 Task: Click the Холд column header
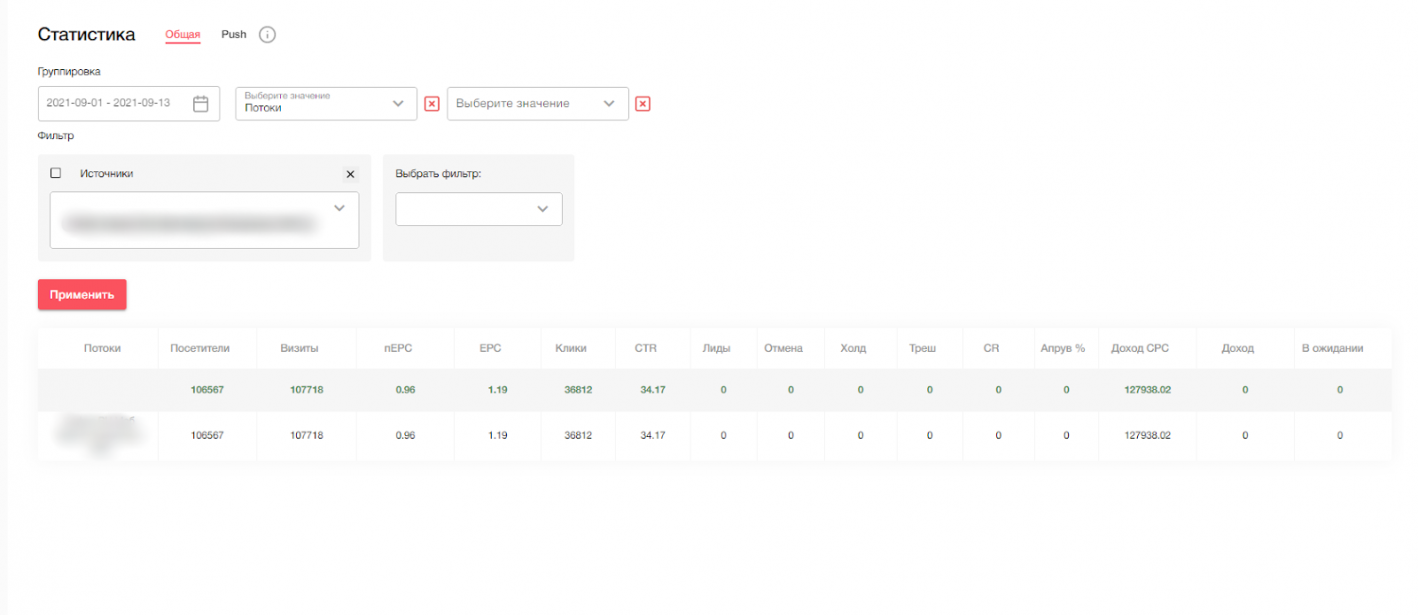(x=853, y=349)
